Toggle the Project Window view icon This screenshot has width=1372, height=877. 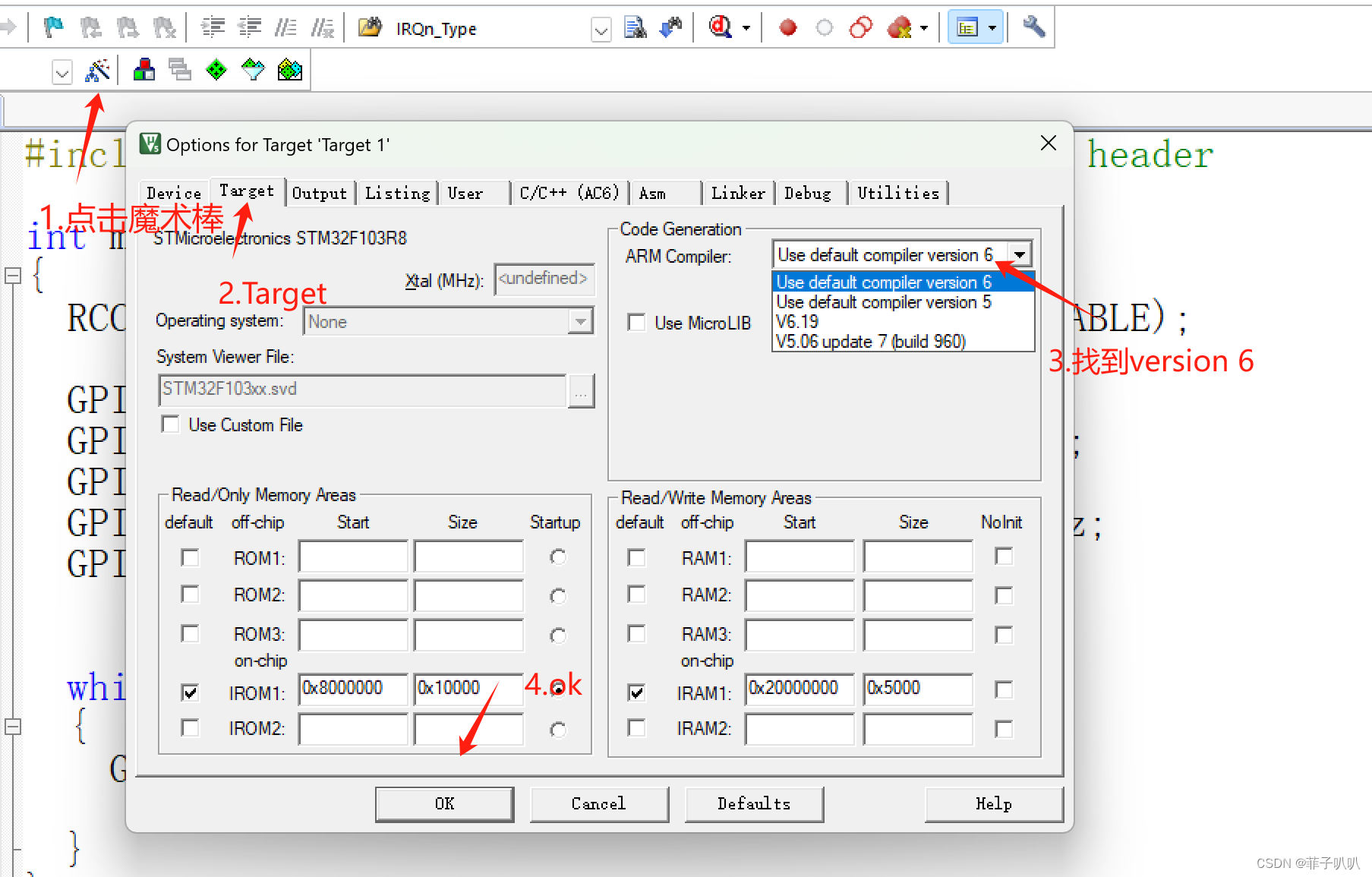tap(967, 28)
